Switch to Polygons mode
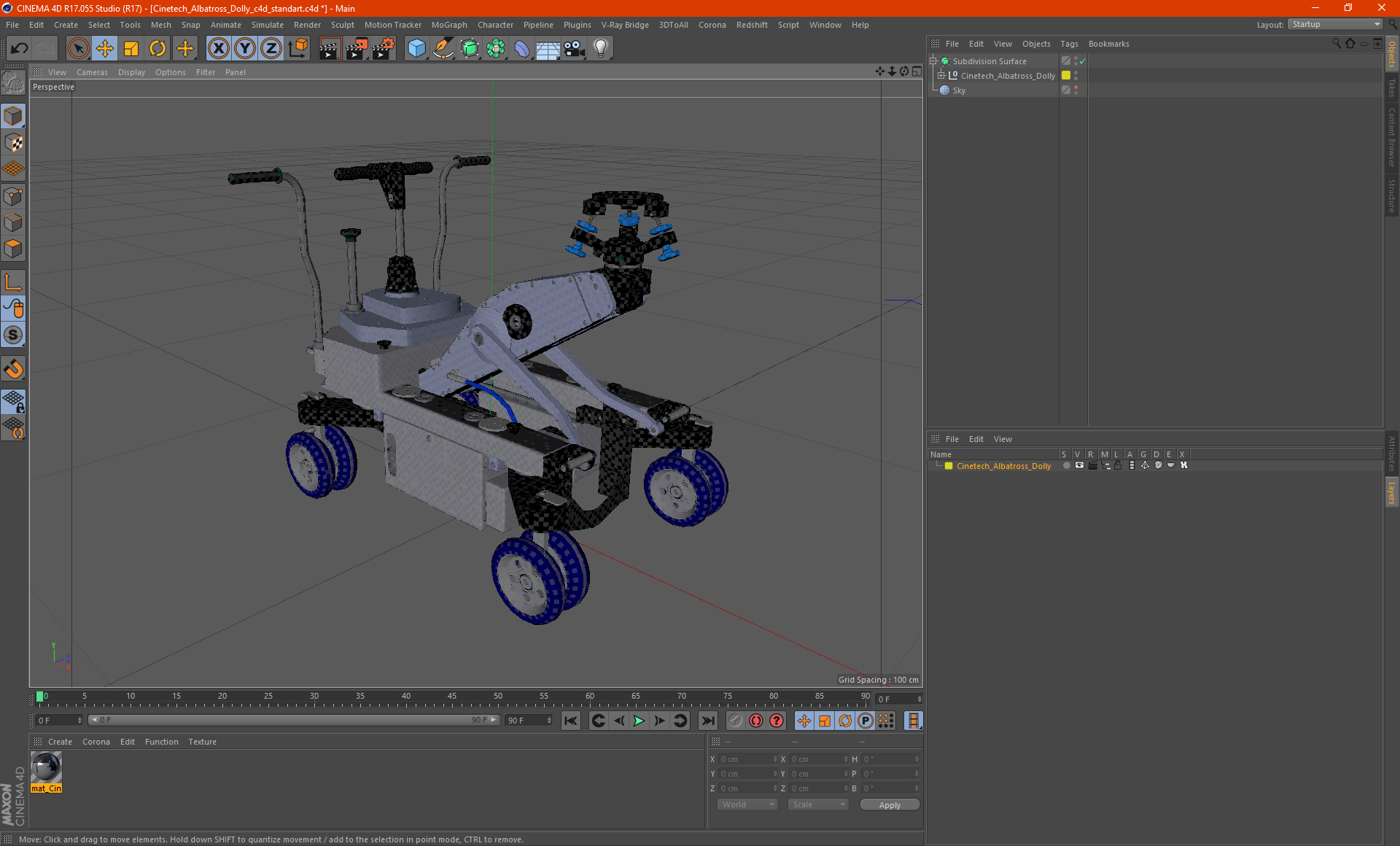Image resolution: width=1400 pixels, height=846 pixels. pos(13,249)
